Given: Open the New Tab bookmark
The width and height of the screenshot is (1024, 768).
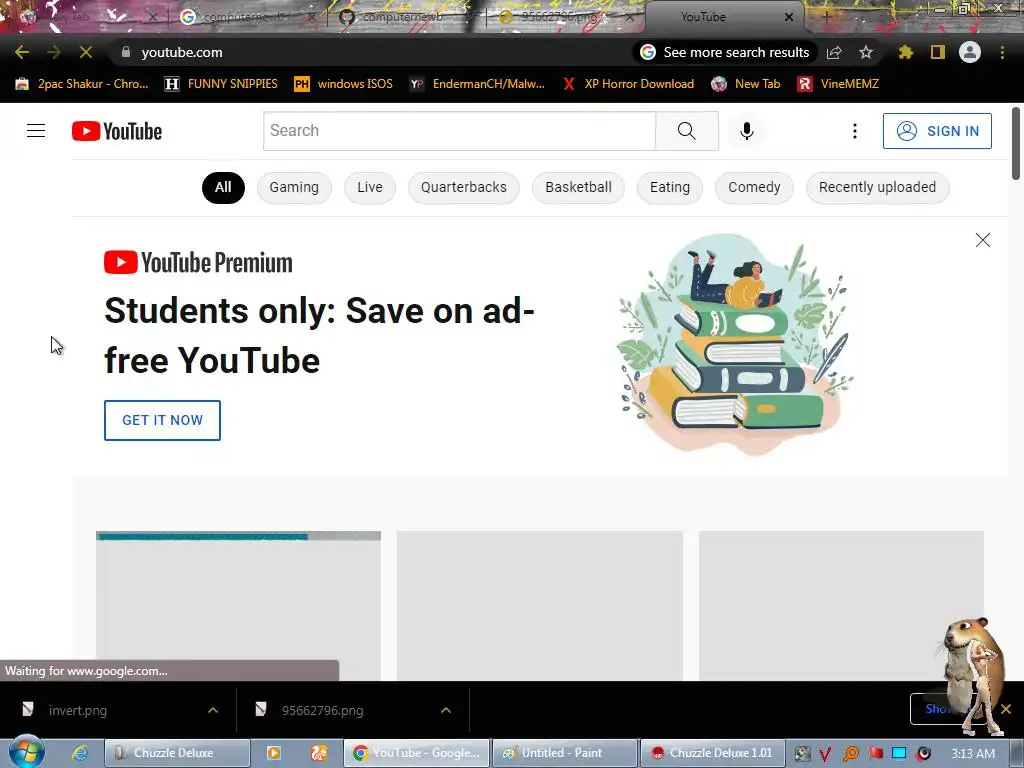Looking at the screenshot, I should point(746,84).
